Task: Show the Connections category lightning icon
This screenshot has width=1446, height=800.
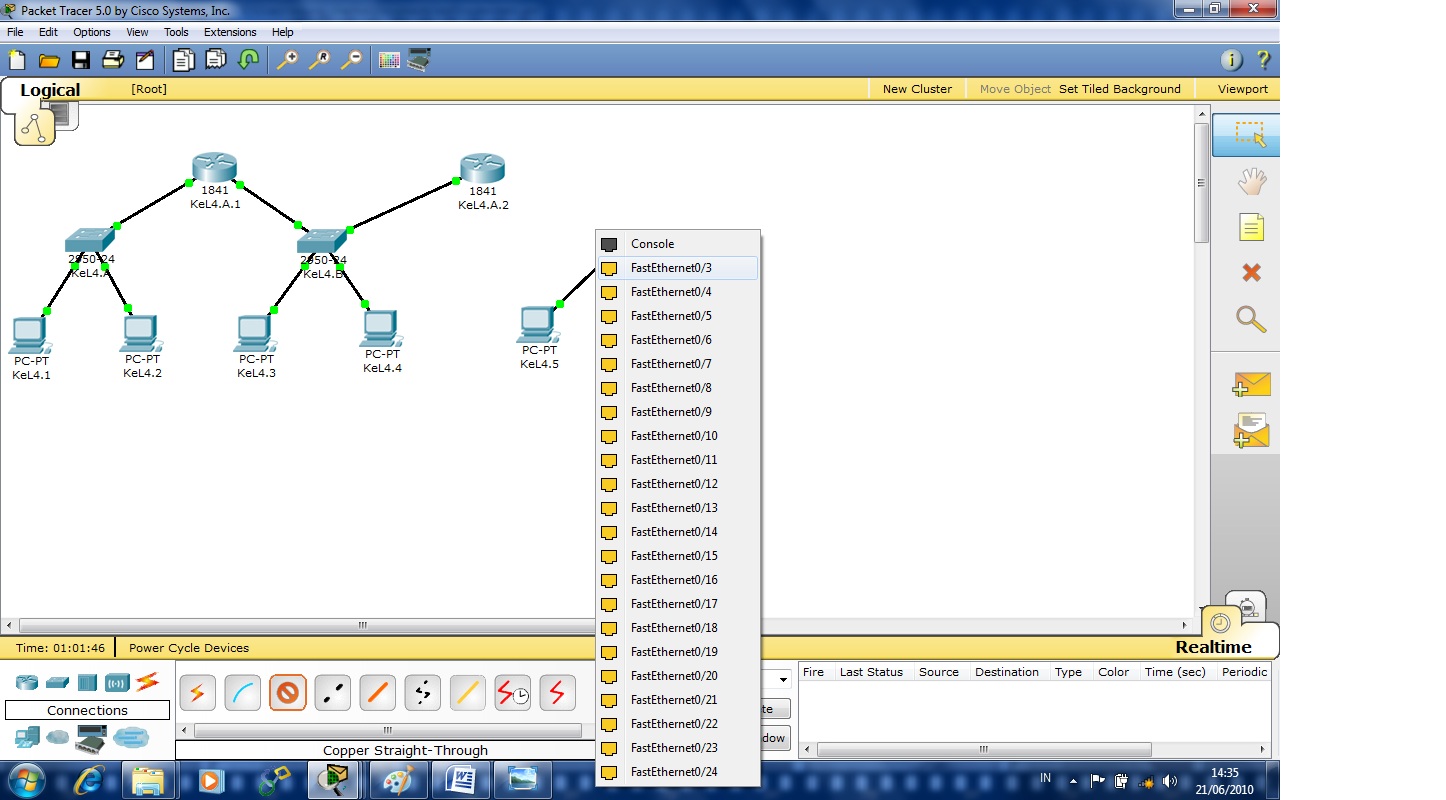Action: (x=147, y=682)
